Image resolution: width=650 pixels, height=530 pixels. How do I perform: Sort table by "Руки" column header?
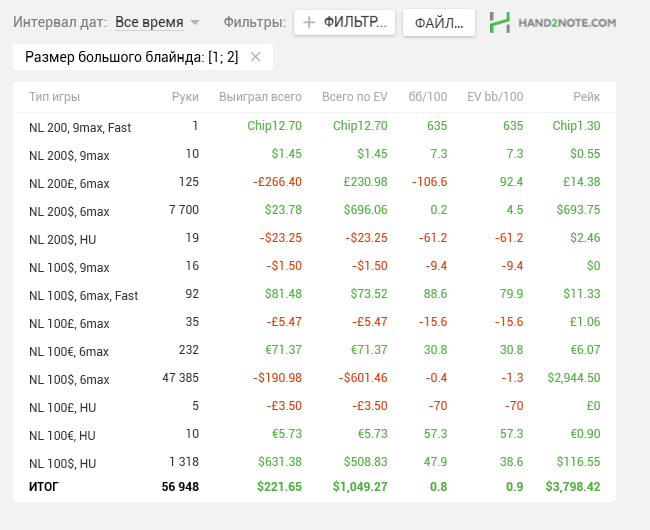[x=185, y=97]
